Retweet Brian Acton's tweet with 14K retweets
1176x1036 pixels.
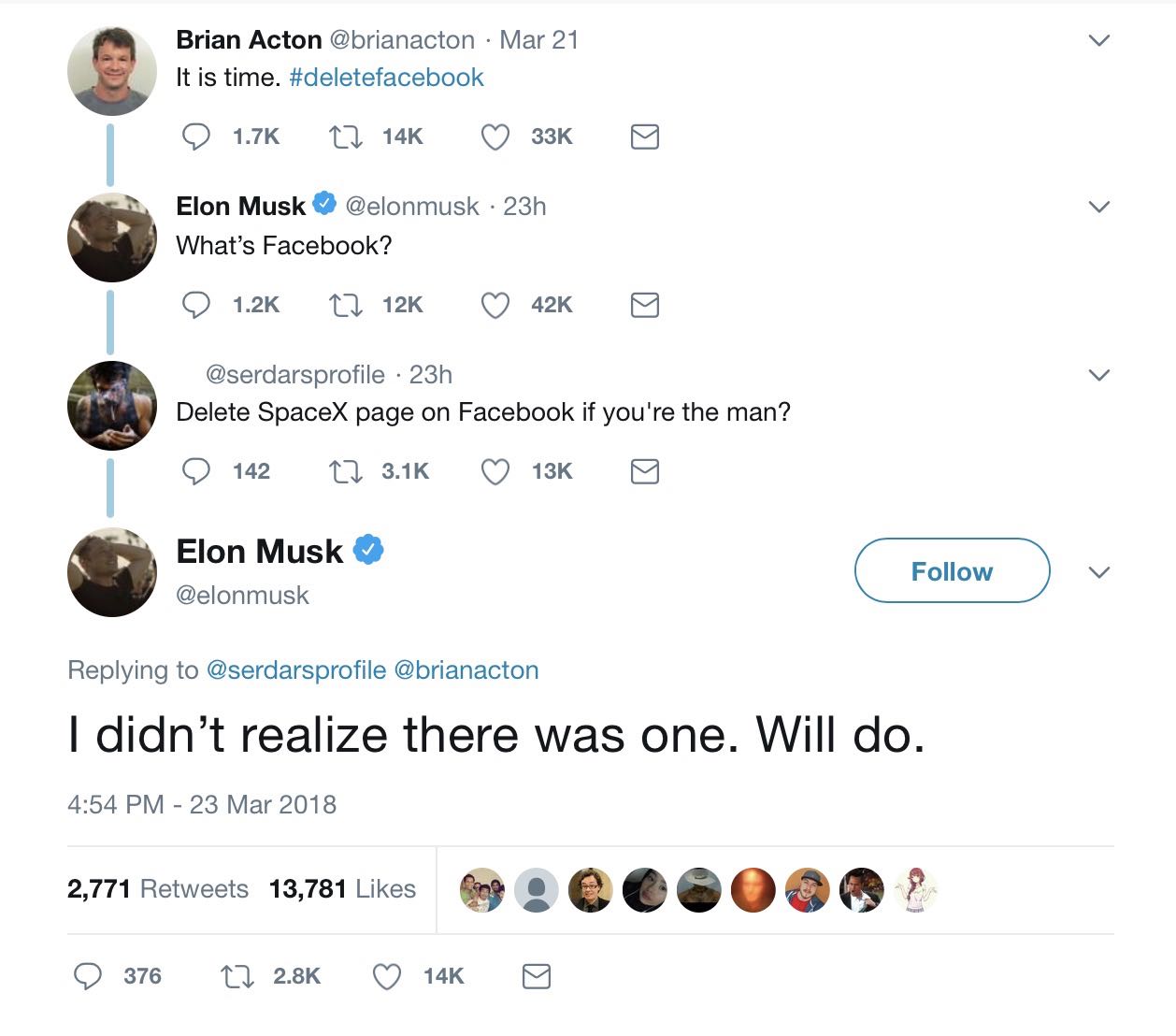tap(346, 137)
